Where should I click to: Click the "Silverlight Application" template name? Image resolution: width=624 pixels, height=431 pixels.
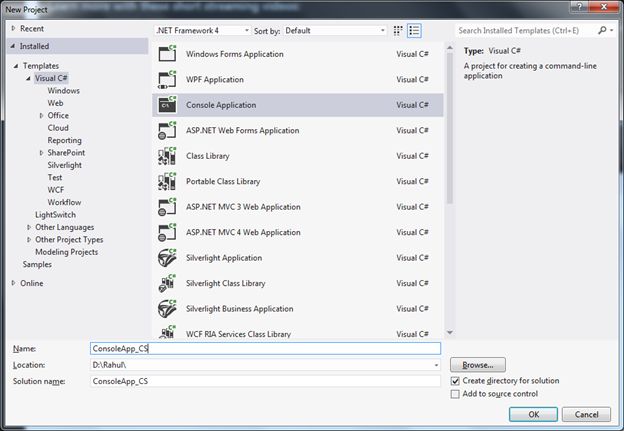(x=224, y=258)
